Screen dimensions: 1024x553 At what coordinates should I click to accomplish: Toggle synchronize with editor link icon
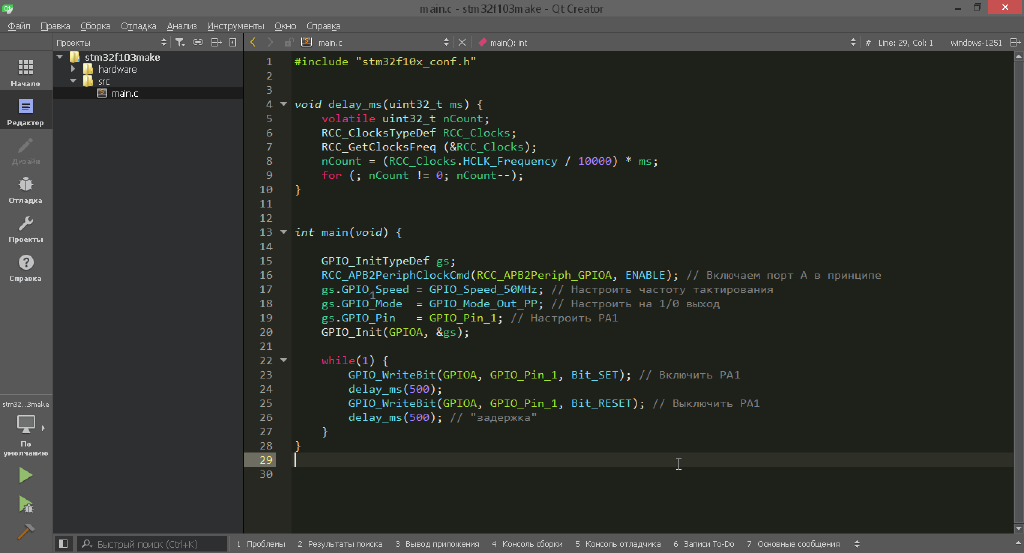(198, 43)
